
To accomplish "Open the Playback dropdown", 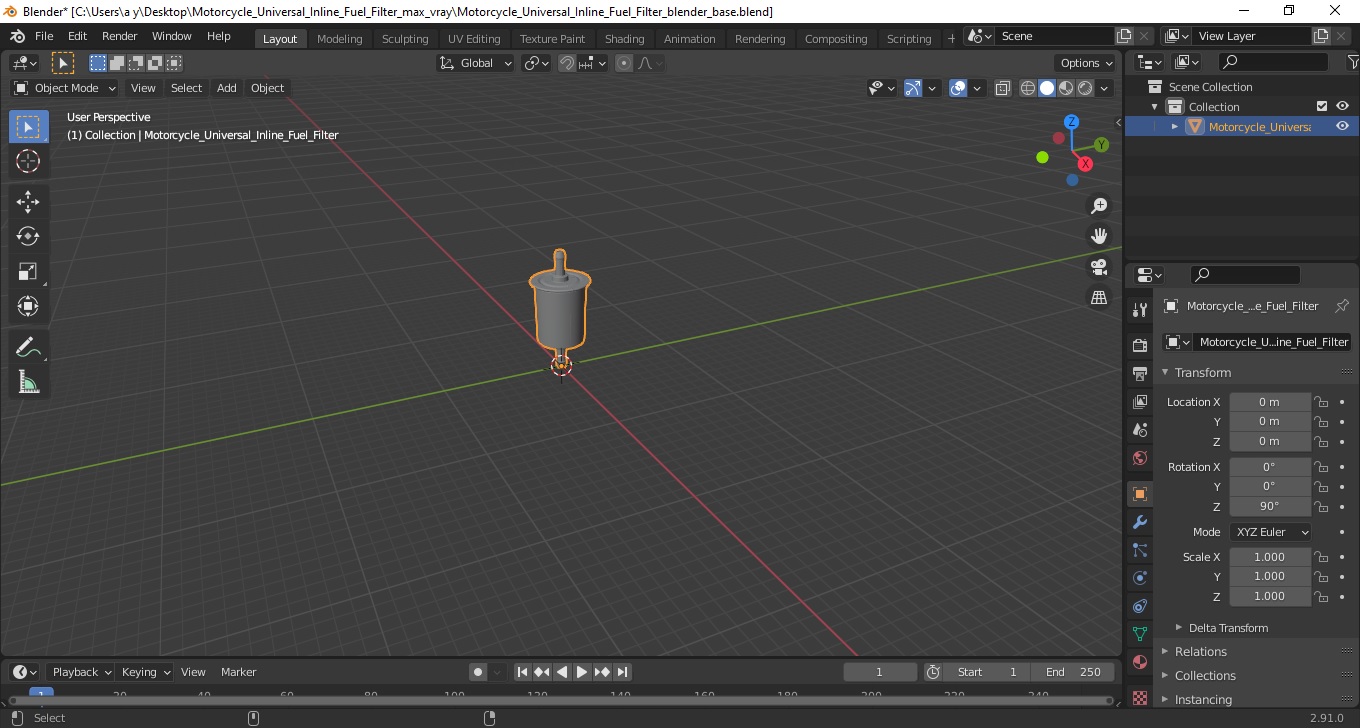I will coord(80,672).
